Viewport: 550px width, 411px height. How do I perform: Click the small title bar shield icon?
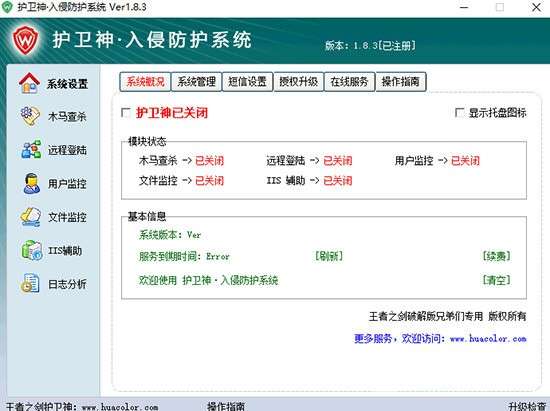coord(7,7)
